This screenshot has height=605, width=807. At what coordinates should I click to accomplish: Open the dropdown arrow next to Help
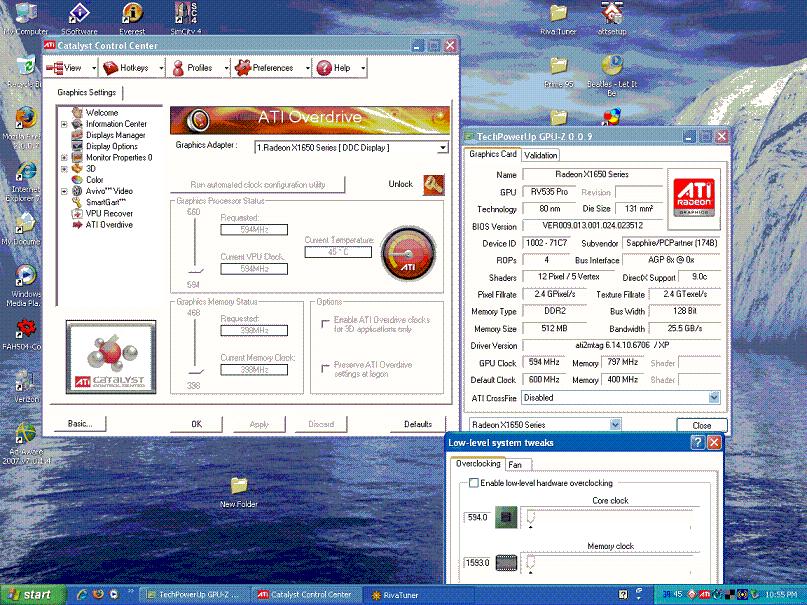(363, 68)
